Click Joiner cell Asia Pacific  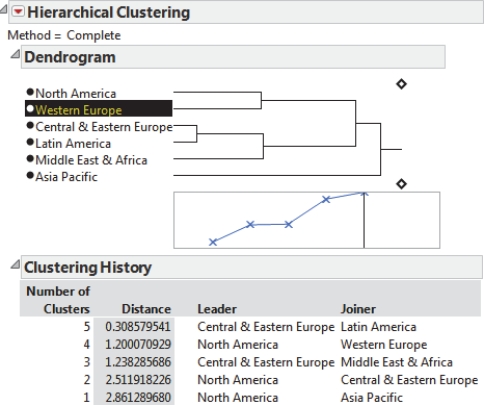[372, 397]
